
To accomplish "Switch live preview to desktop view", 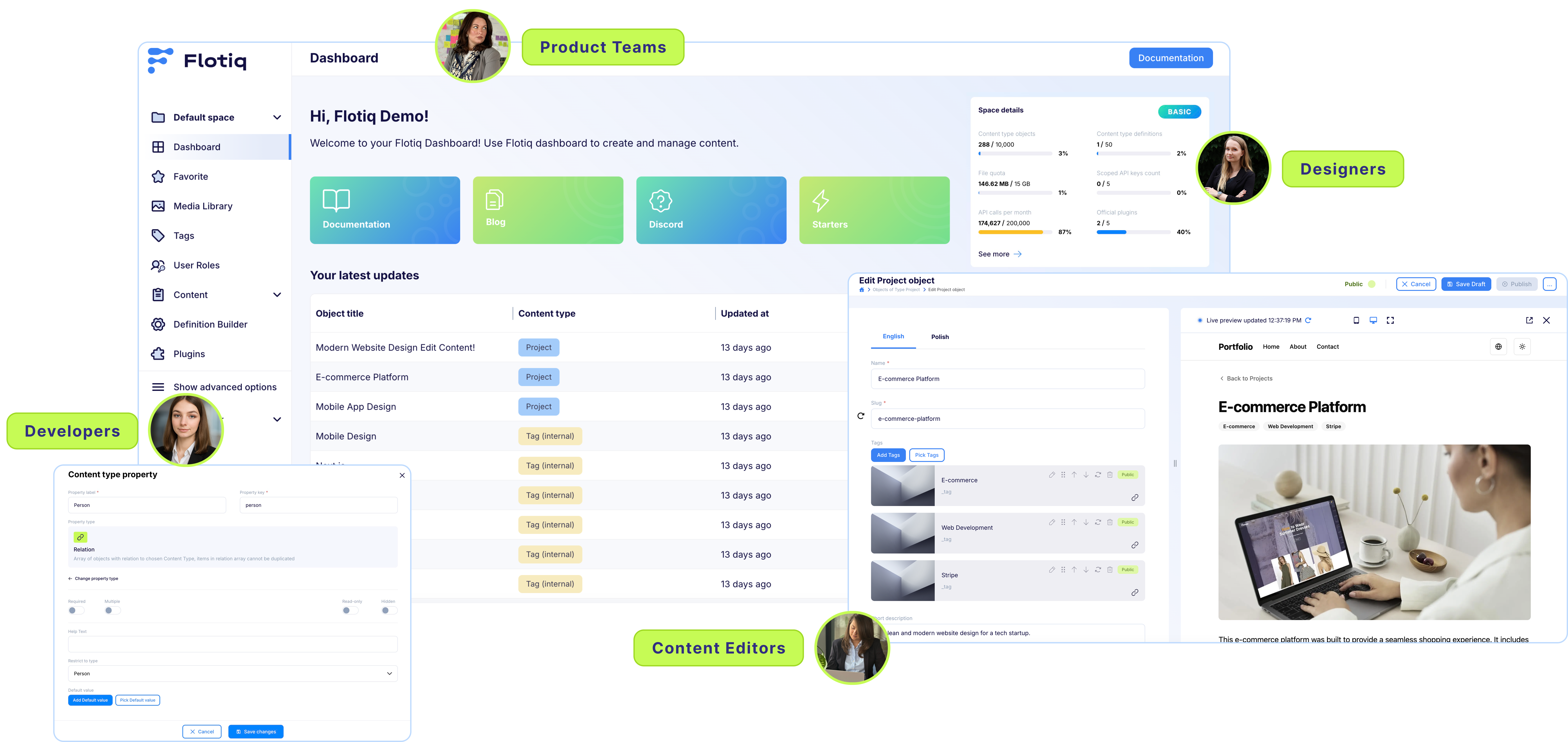I will [1373, 321].
